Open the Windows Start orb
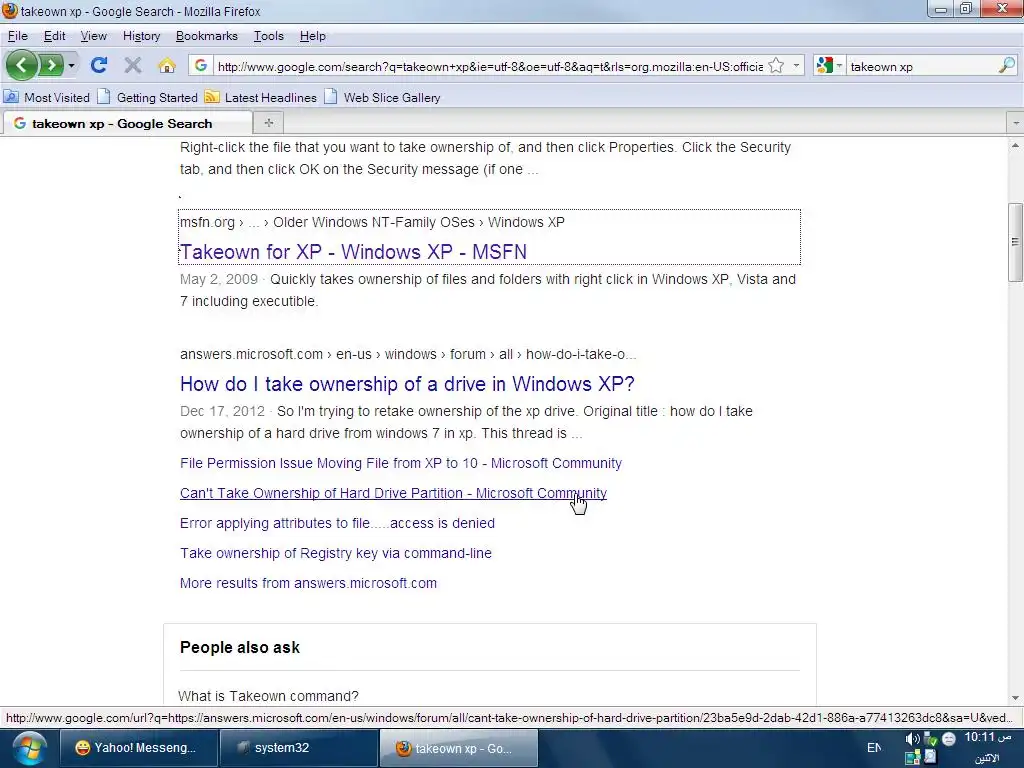 (29, 748)
